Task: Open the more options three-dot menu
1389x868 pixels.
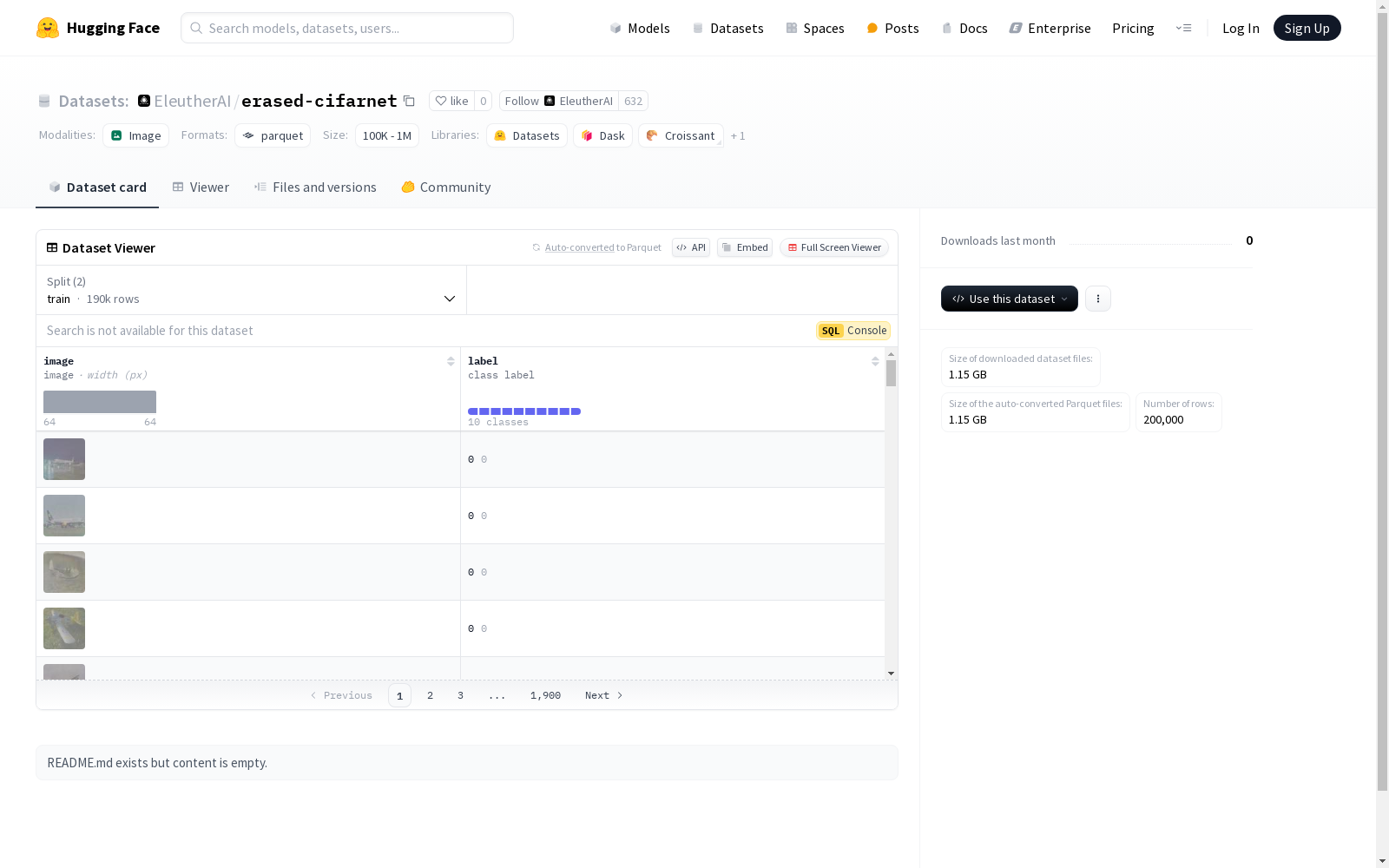Action: click(1098, 299)
